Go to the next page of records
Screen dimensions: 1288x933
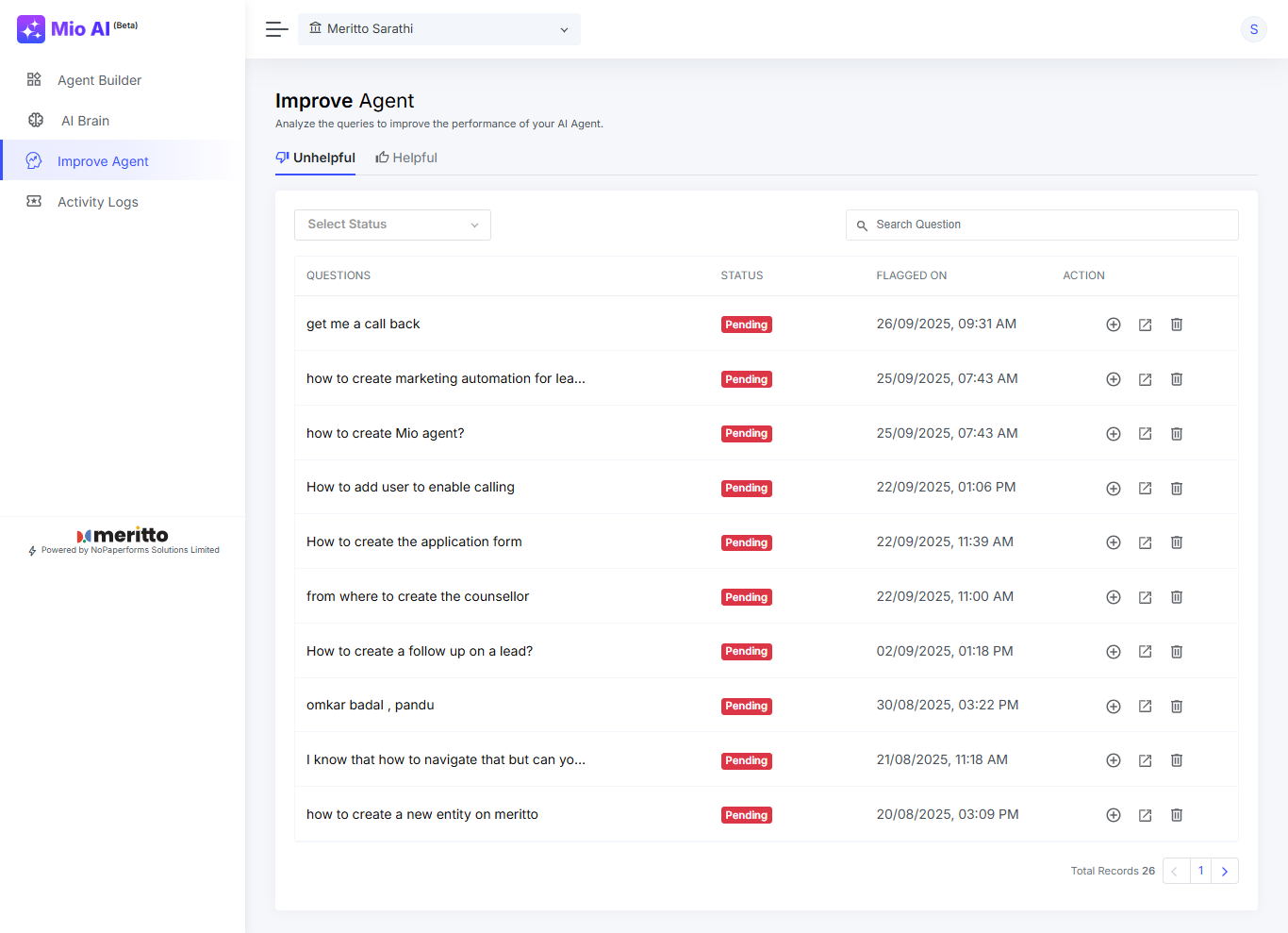point(1224,871)
